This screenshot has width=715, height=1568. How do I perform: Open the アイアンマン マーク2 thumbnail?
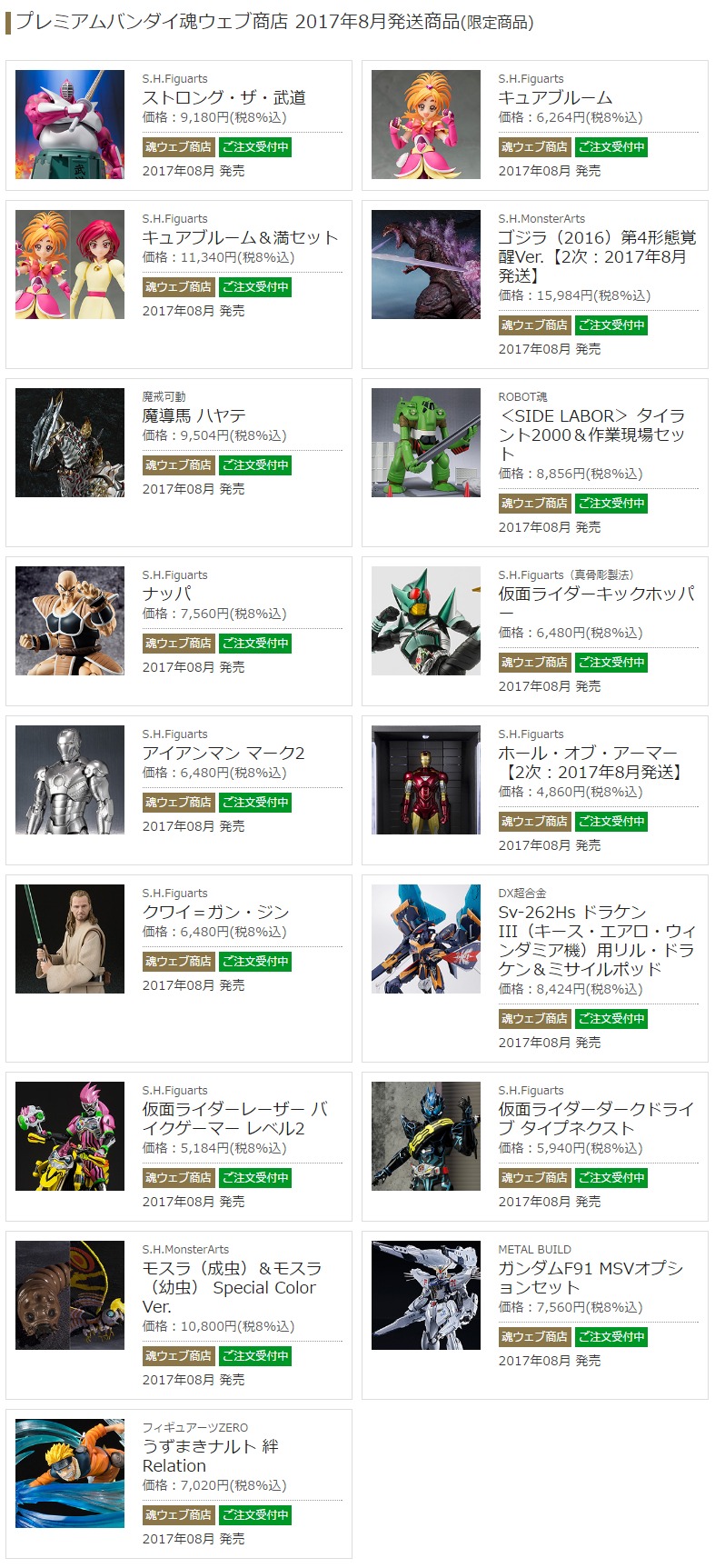click(70, 780)
